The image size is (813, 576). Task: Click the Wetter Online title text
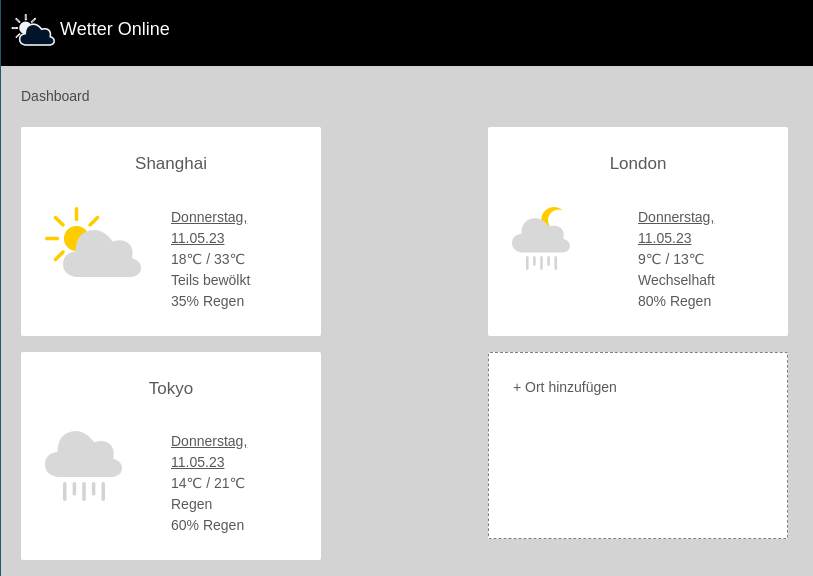[x=115, y=29]
